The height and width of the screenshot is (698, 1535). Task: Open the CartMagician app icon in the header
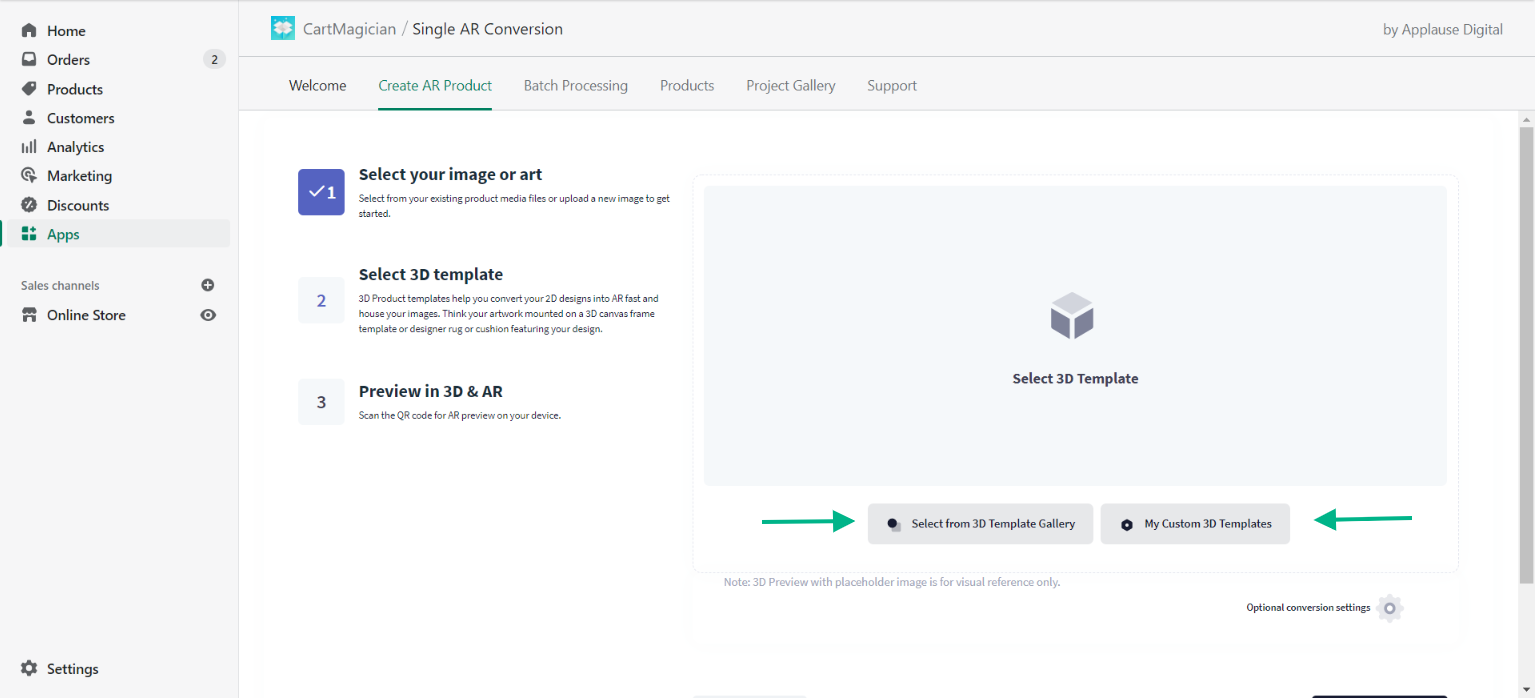coord(282,27)
